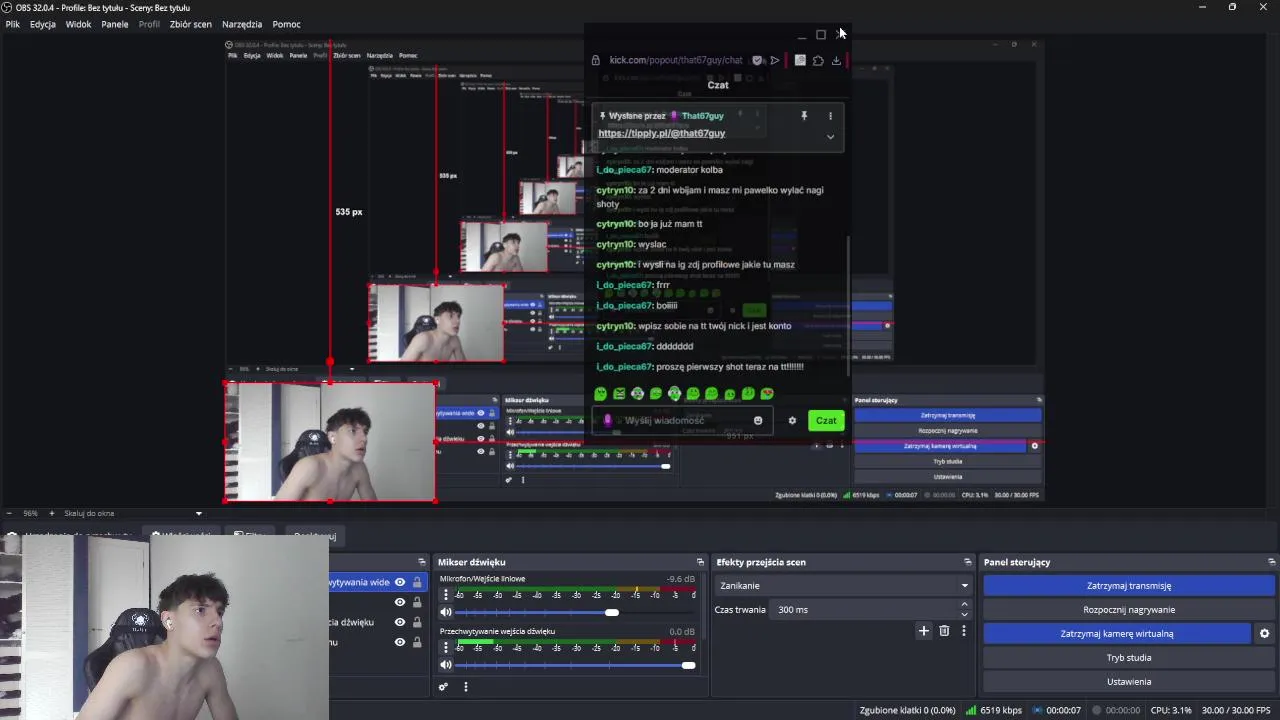Image resolution: width=1280 pixels, height=720 pixels.
Task: Open Ustawienia from control panel
Action: (x=1129, y=681)
